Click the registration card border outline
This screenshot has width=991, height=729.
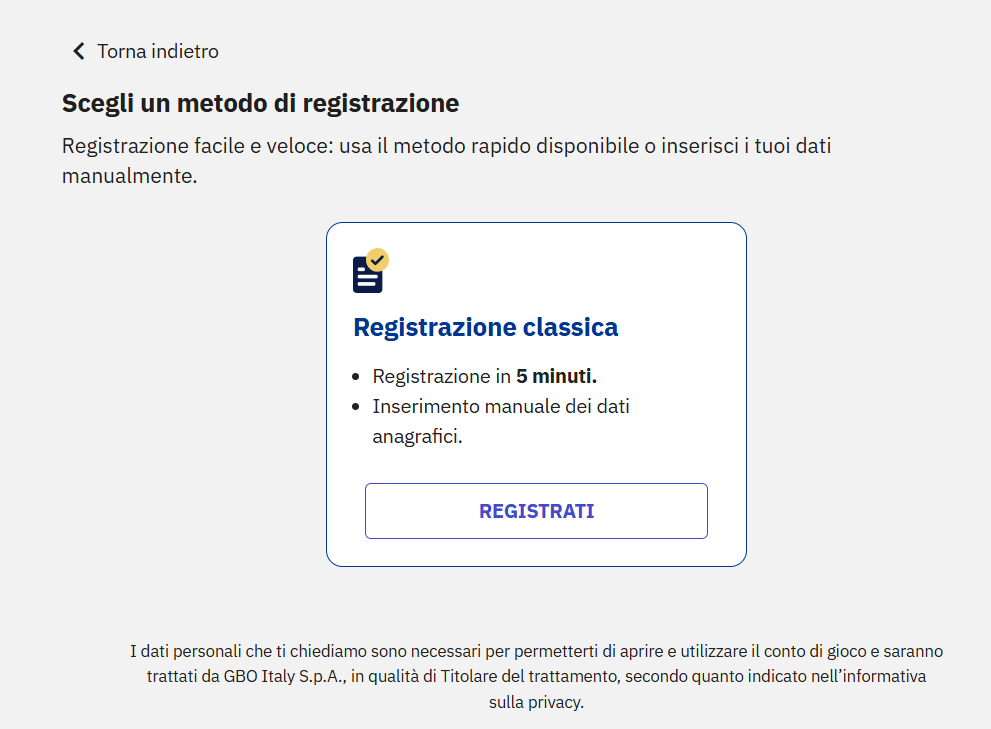536,224
